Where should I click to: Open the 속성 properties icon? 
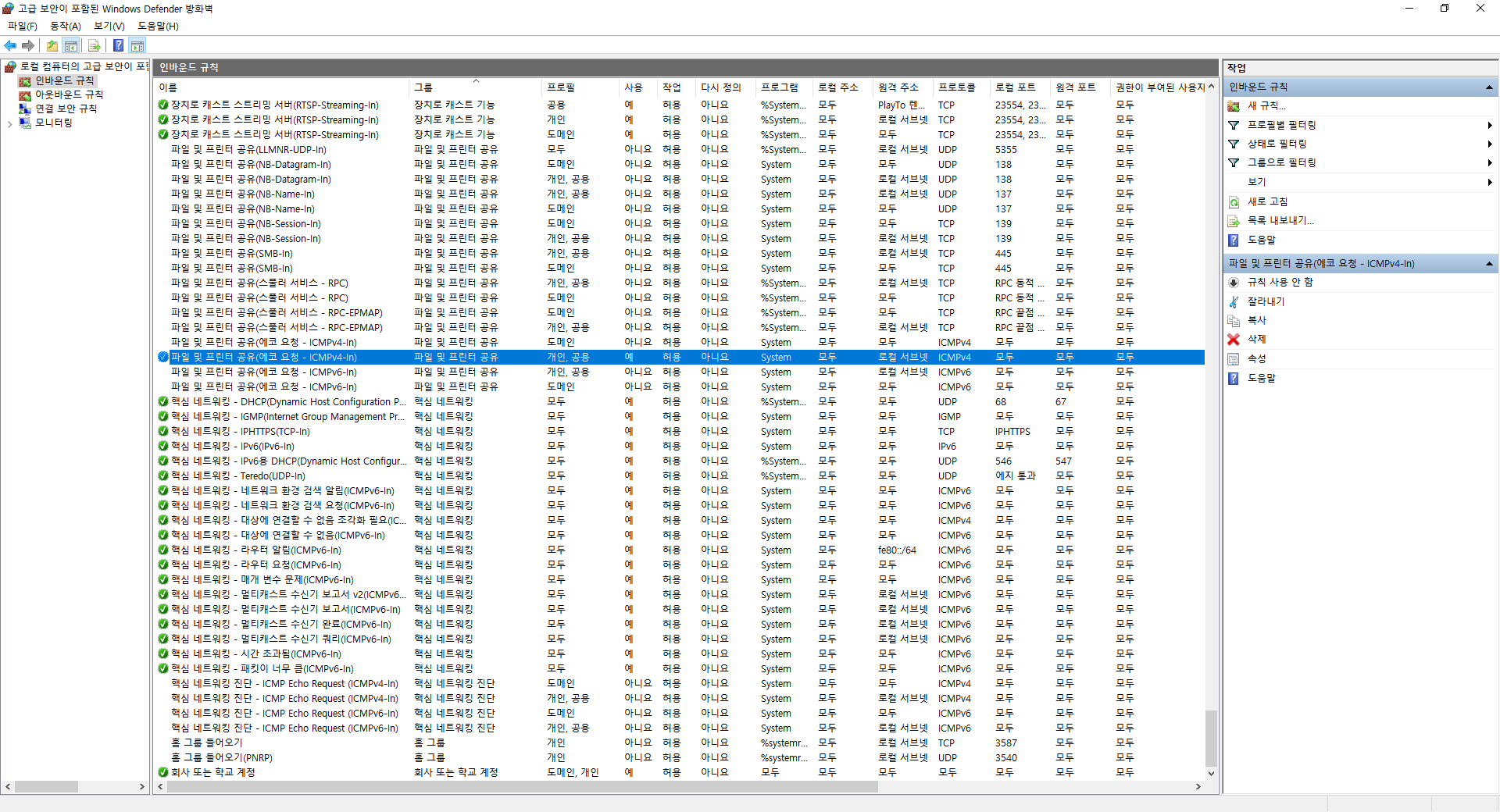(x=1234, y=358)
